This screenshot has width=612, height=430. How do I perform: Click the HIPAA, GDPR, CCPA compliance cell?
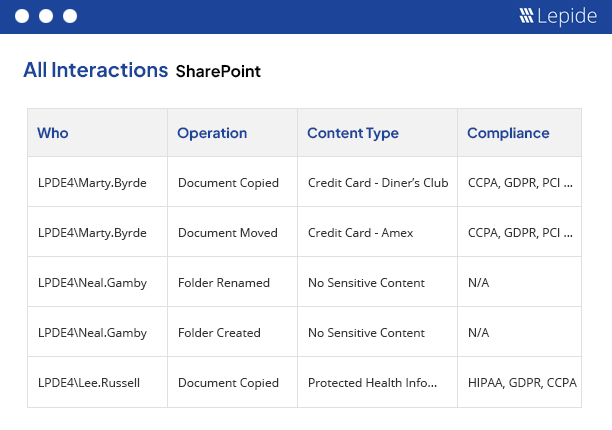[x=521, y=383]
